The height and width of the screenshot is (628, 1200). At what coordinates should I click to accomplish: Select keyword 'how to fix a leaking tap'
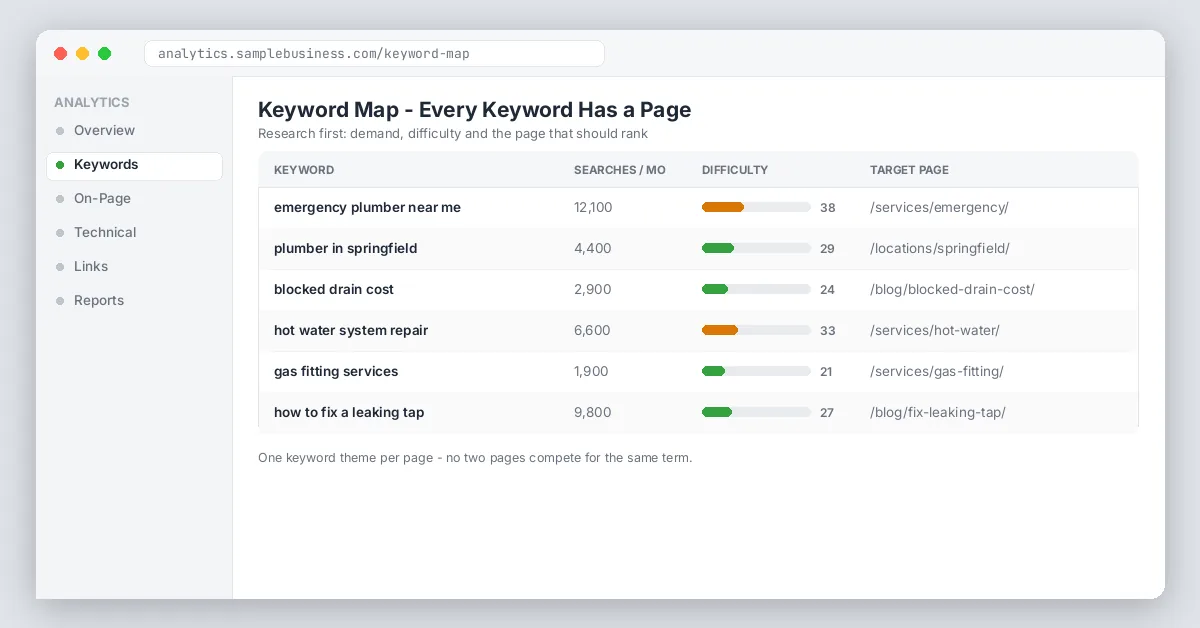[x=349, y=412]
